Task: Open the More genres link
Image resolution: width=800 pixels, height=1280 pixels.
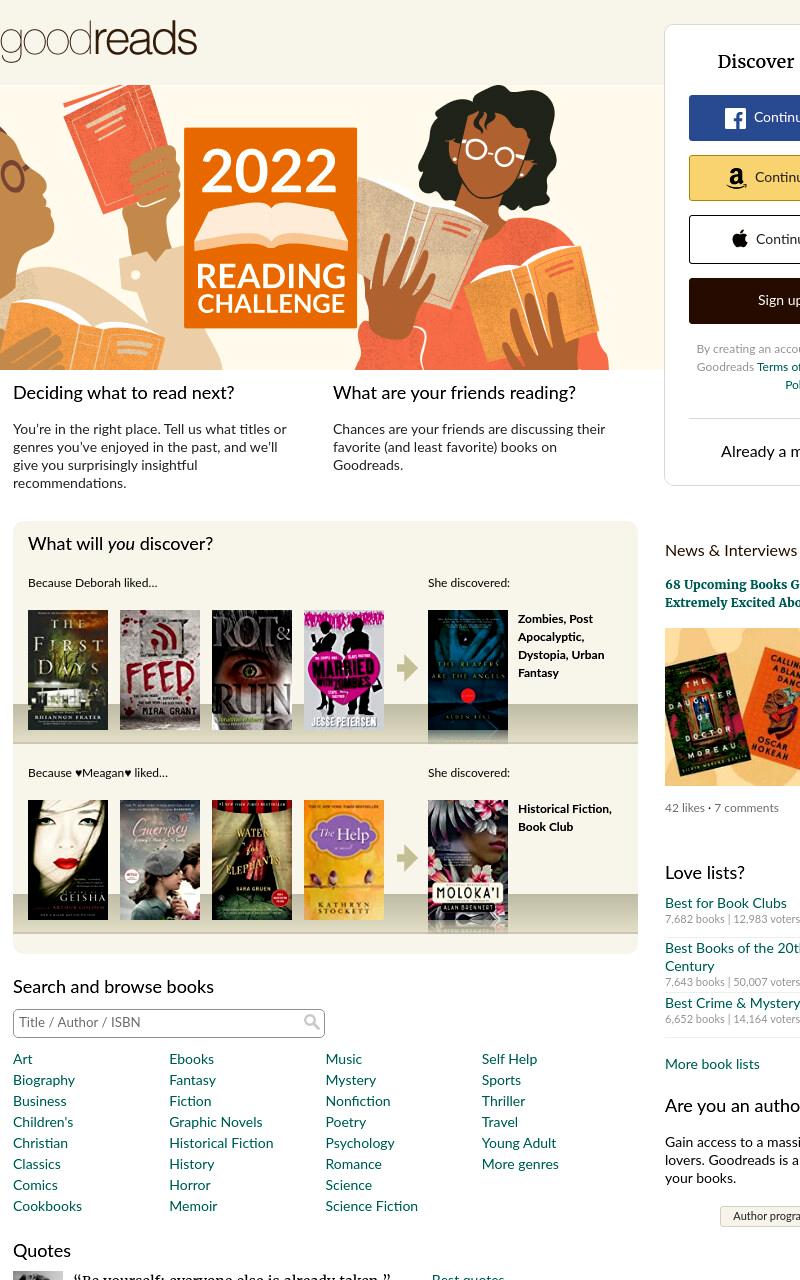Action: pos(520,1164)
